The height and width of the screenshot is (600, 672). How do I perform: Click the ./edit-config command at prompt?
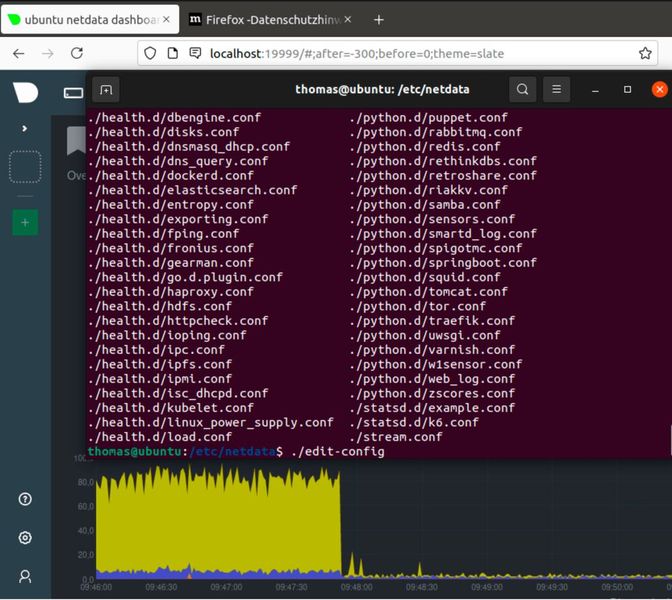pyautogui.click(x=338, y=452)
